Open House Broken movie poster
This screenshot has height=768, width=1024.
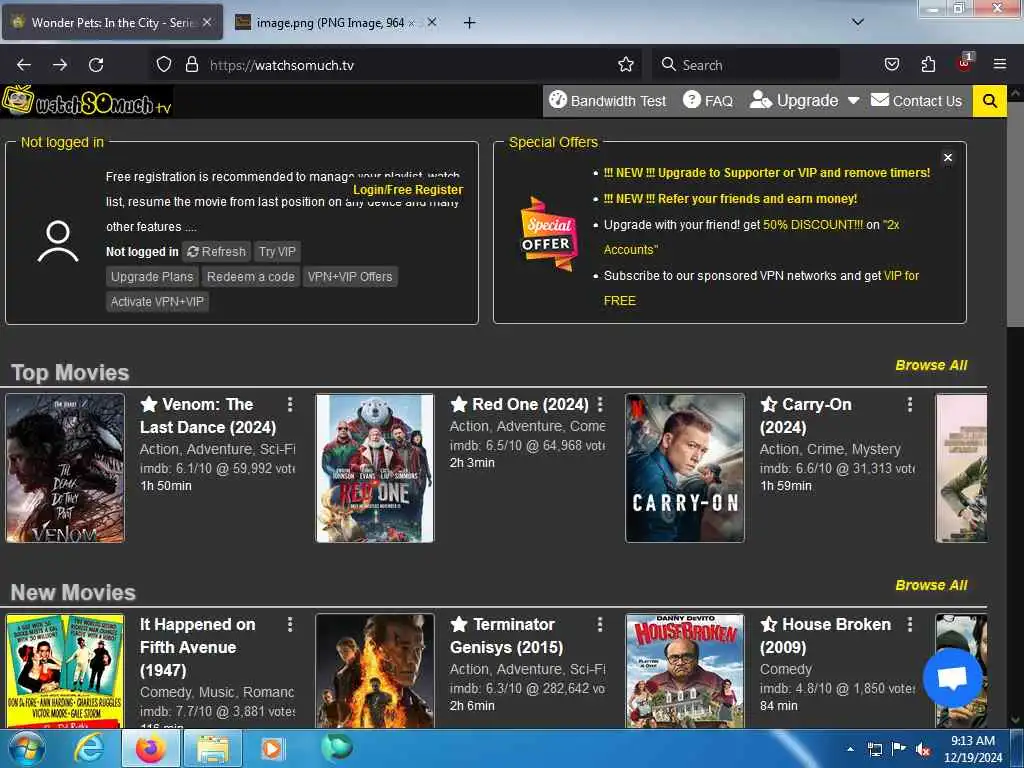[x=684, y=671]
